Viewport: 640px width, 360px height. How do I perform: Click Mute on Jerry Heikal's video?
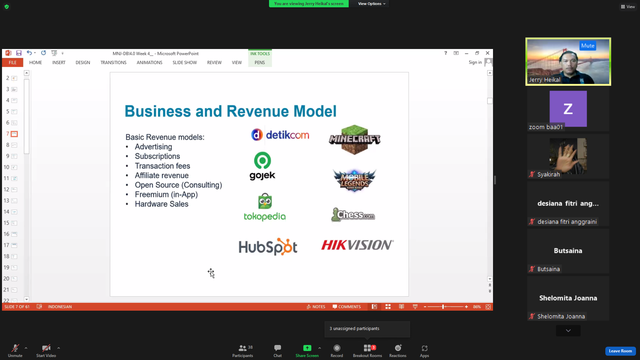[588, 46]
